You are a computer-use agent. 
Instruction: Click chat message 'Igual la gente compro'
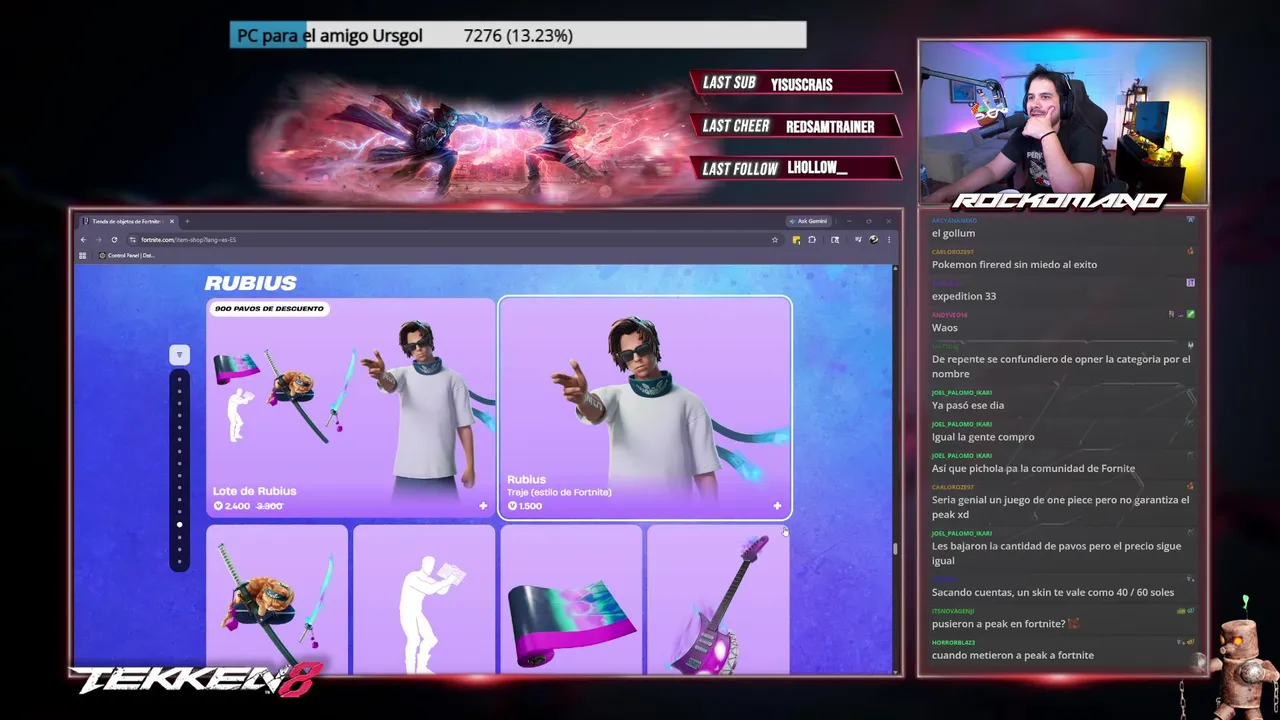click(x=983, y=437)
